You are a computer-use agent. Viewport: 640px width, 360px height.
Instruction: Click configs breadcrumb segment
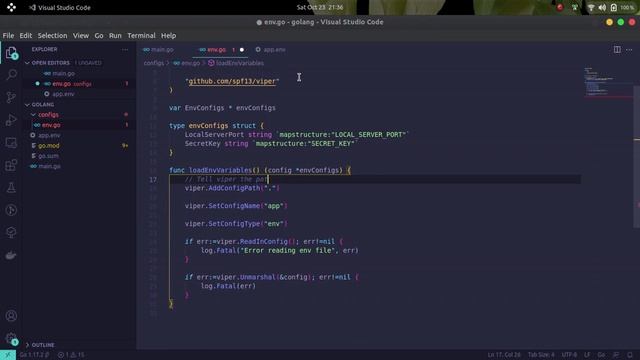153,63
